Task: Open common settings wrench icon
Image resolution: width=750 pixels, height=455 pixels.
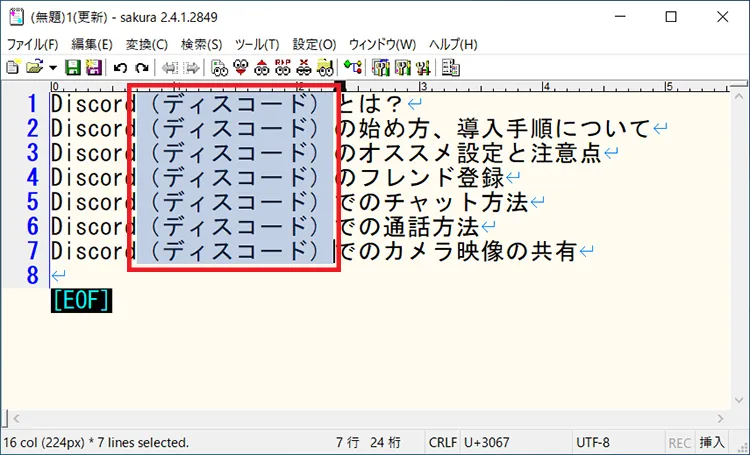Action: [423, 67]
